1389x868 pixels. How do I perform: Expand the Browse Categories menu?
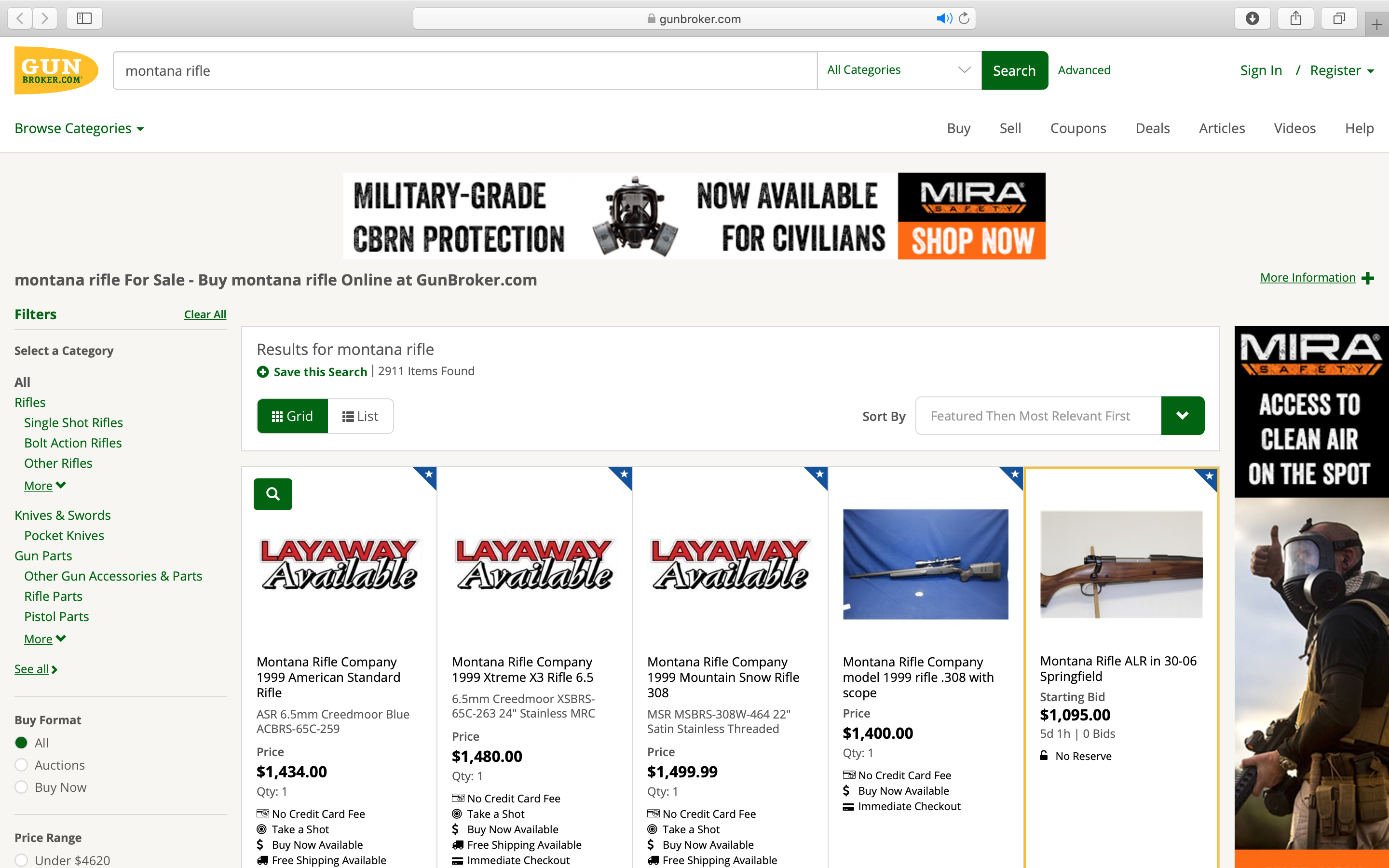[x=79, y=128]
